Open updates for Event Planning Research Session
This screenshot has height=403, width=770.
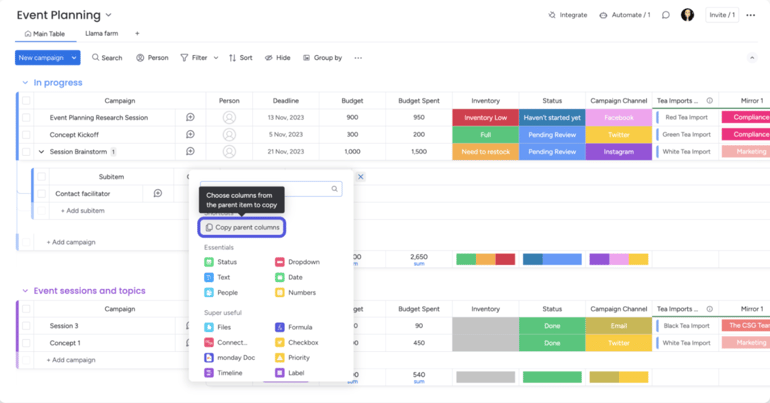pos(190,117)
